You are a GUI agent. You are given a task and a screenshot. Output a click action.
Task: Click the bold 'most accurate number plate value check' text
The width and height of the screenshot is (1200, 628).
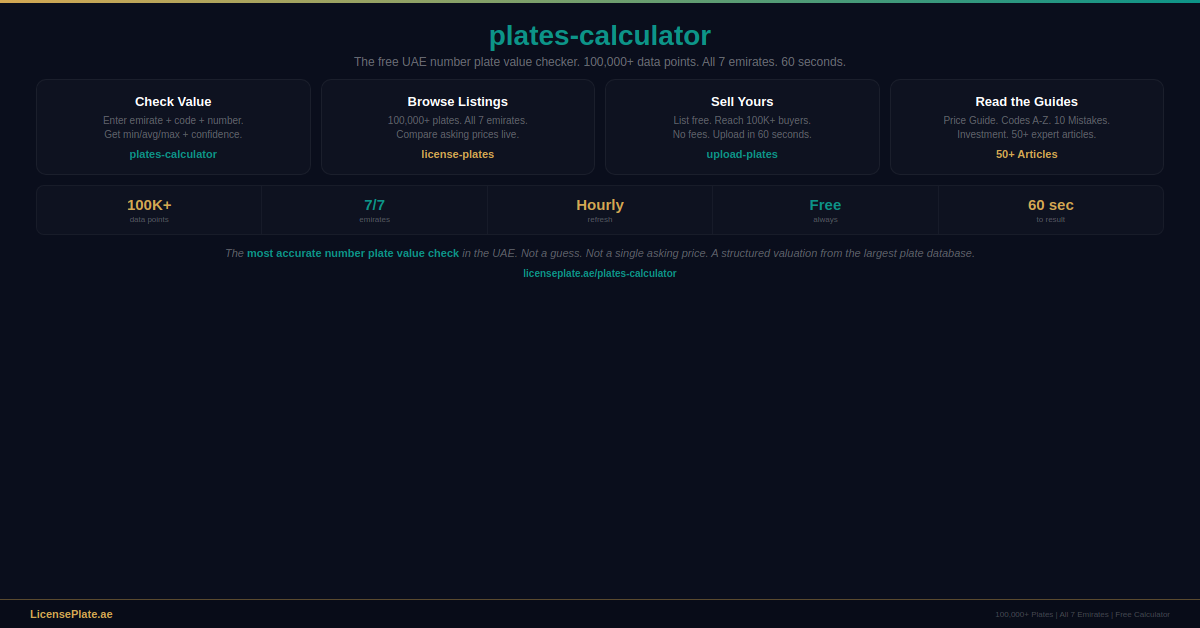click(x=352, y=253)
